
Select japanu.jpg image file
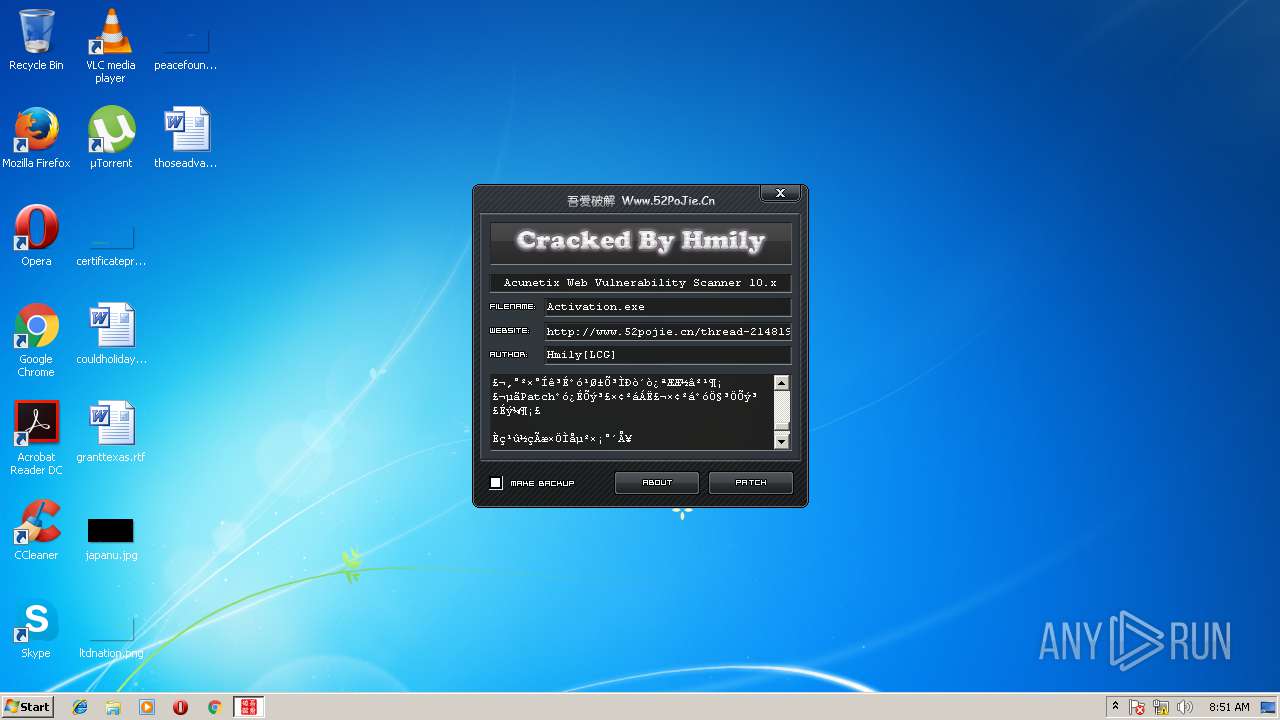pyautogui.click(x=110, y=538)
